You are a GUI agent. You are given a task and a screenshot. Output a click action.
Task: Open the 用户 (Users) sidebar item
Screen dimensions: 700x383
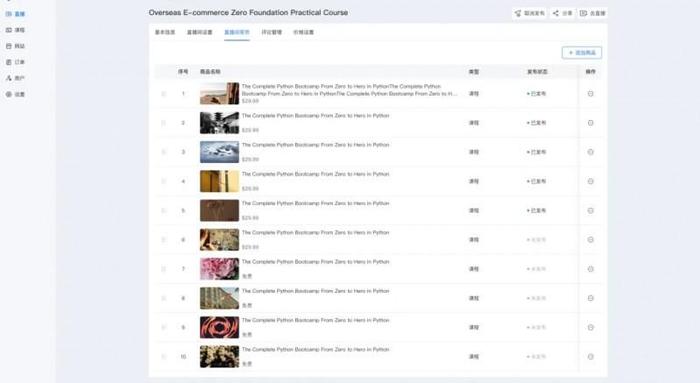coord(15,78)
